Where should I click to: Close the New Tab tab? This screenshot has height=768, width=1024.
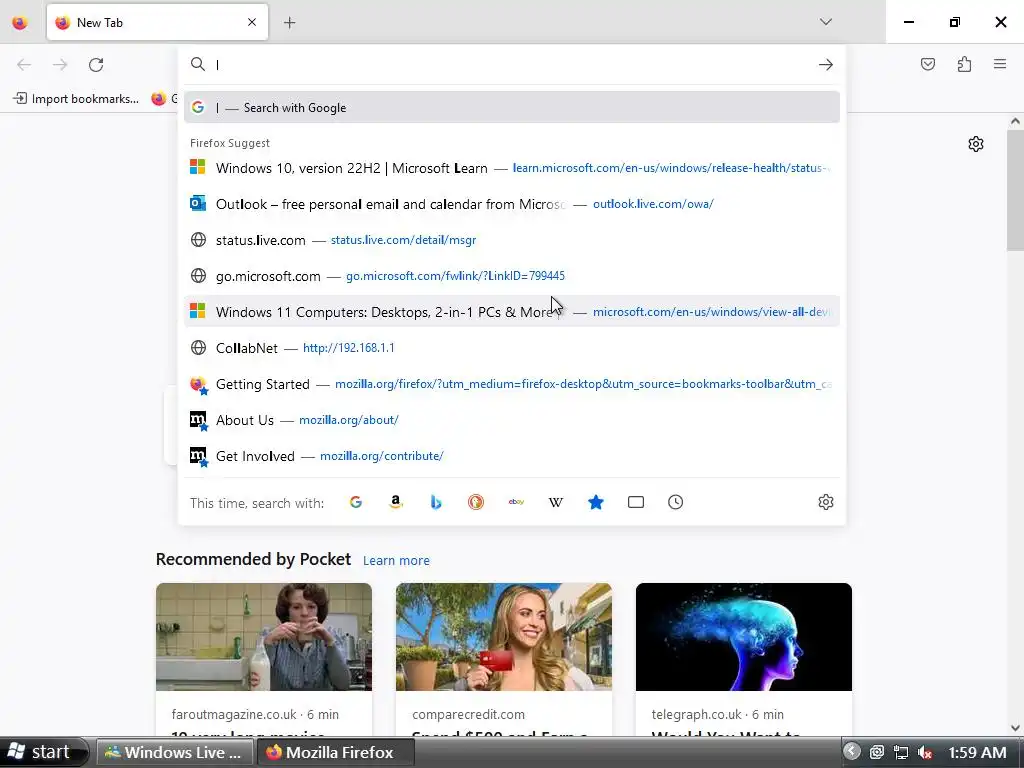click(x=252, y=22)
